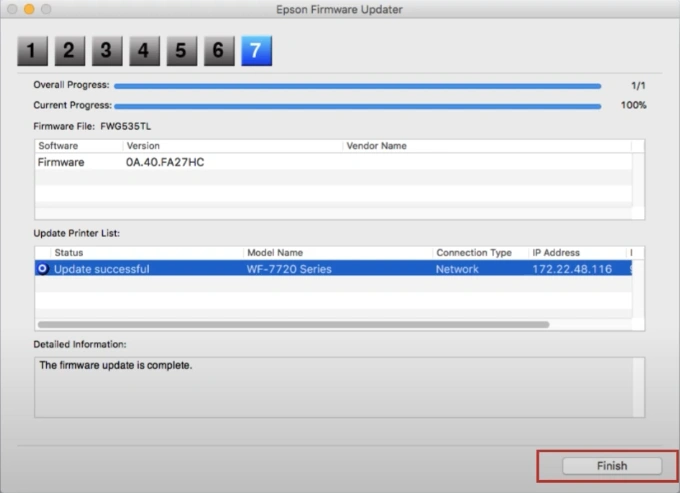Image resolution: width=680 pixels, height=493 pixels.
Task: Sort by Connection Type column header
Action: (473, 253)
